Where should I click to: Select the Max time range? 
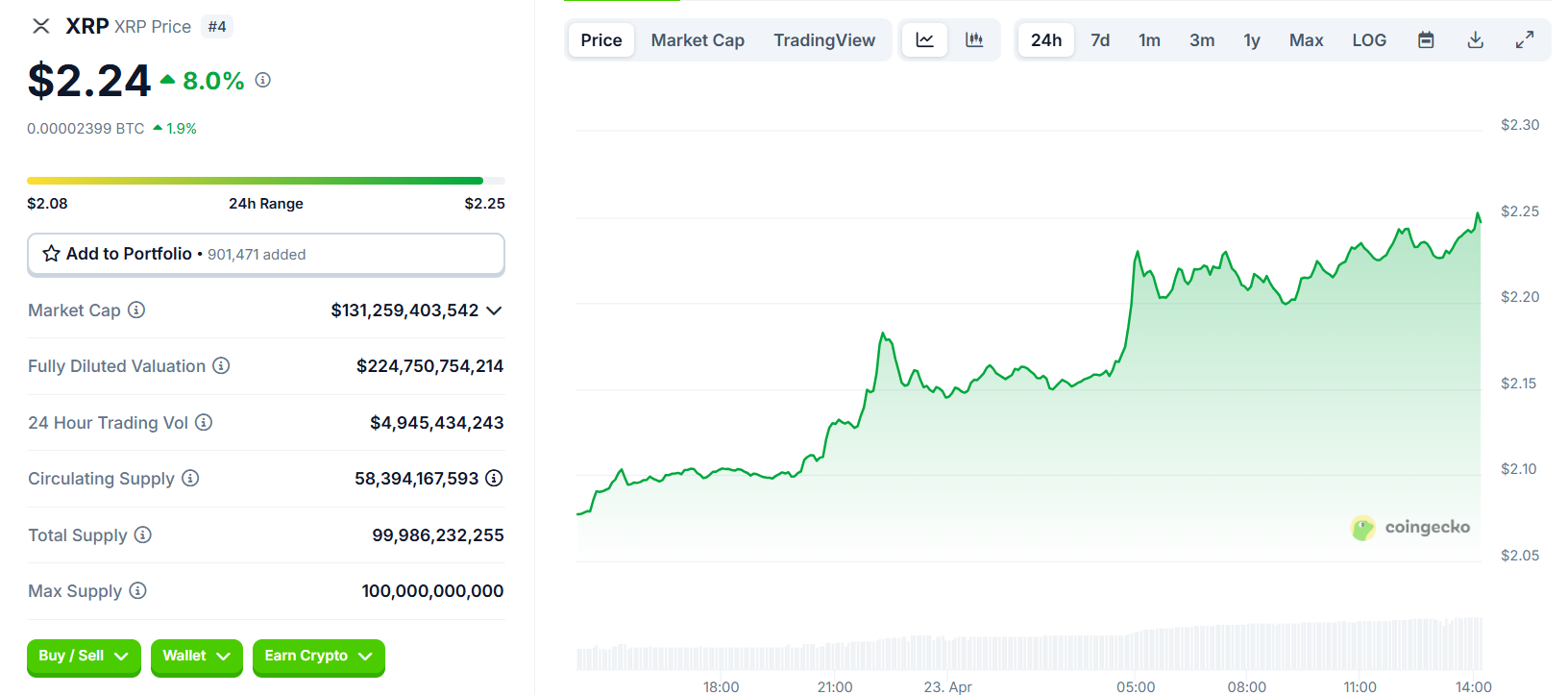coord(1306,40)
